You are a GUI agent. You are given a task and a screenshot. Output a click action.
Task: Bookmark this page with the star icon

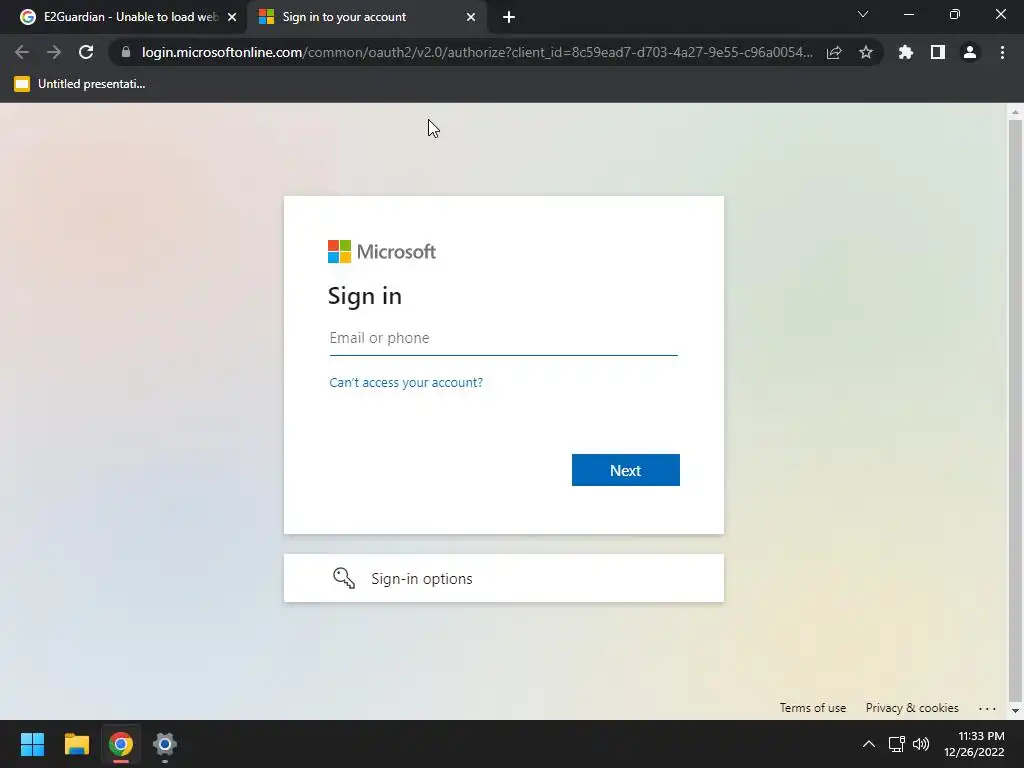pyautogui.click(x=866, y=52)
